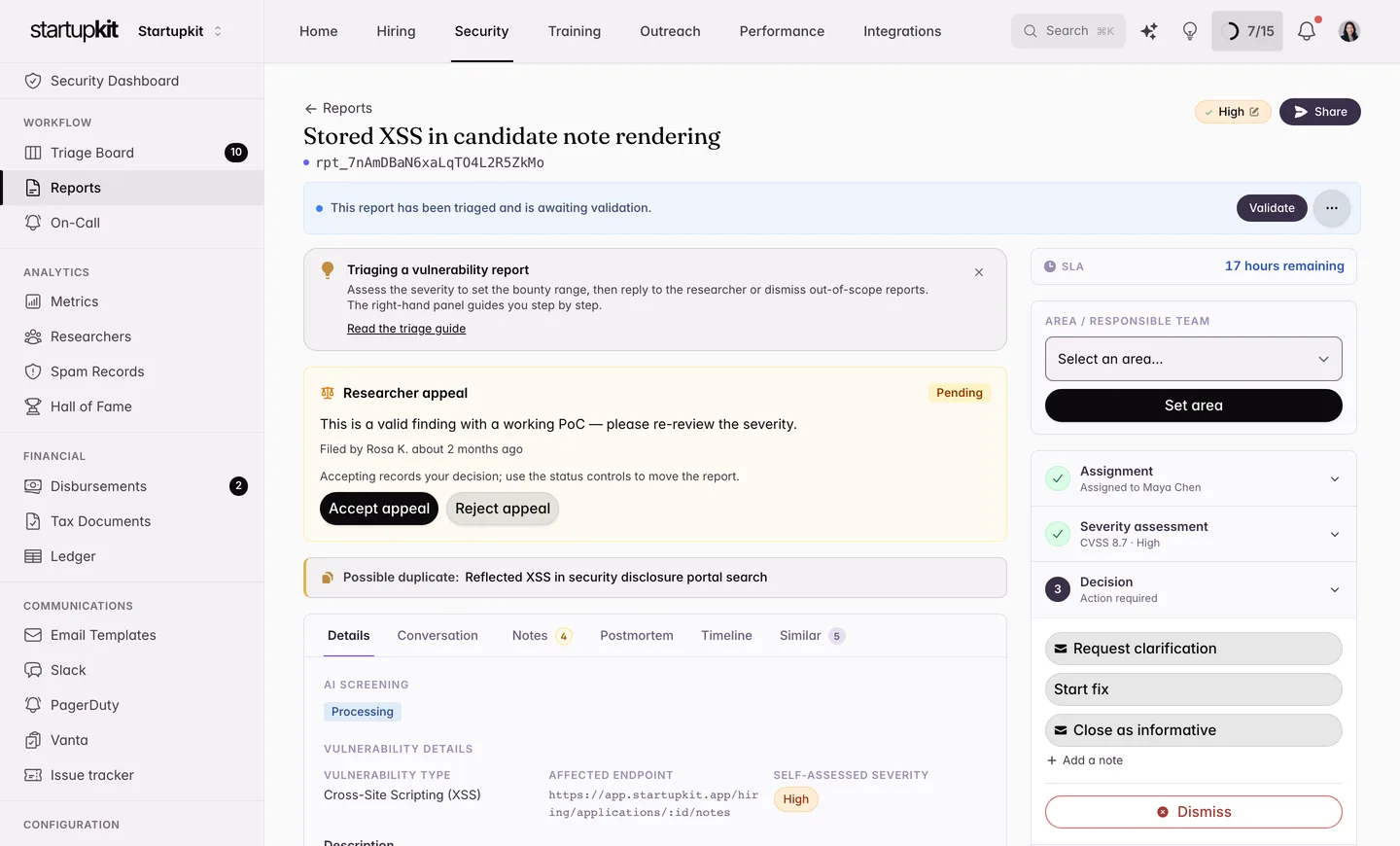Click the Set area button
This screenshot has width=1400, height=846.
(1194, 405)
